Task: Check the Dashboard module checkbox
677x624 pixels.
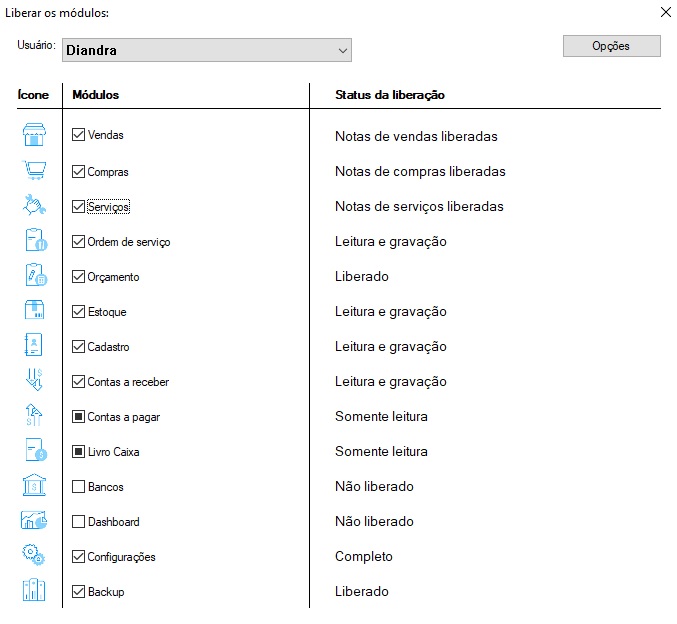Action: 79,522
